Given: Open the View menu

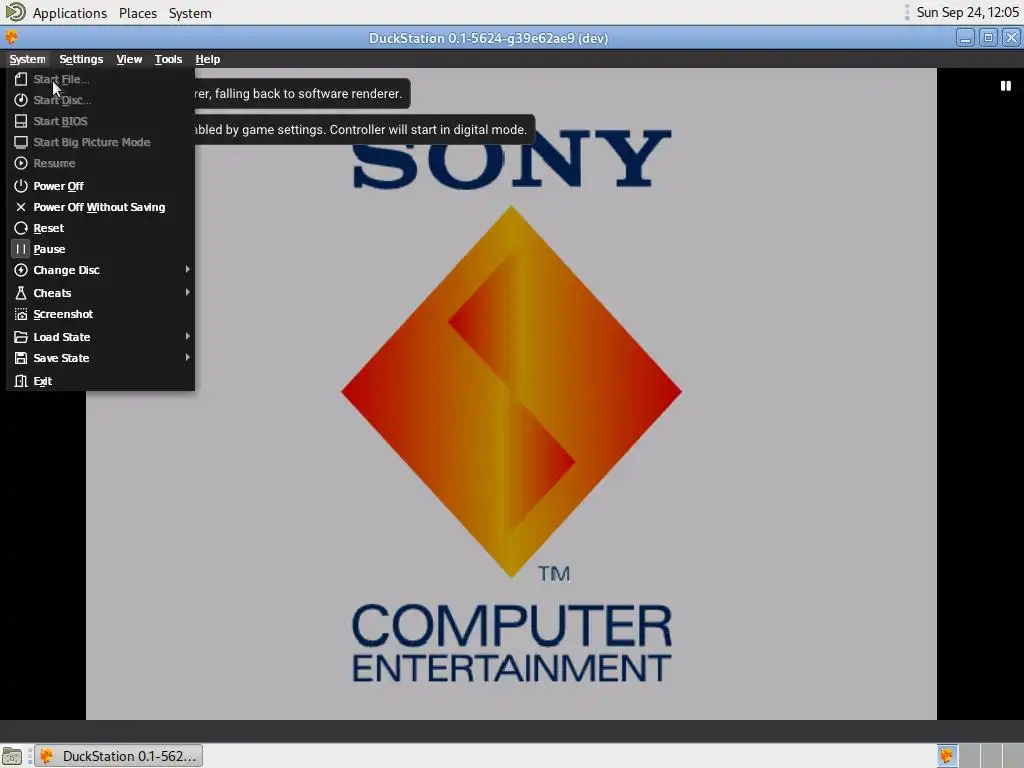Looking at the screenshot, I should pos(129,59).
